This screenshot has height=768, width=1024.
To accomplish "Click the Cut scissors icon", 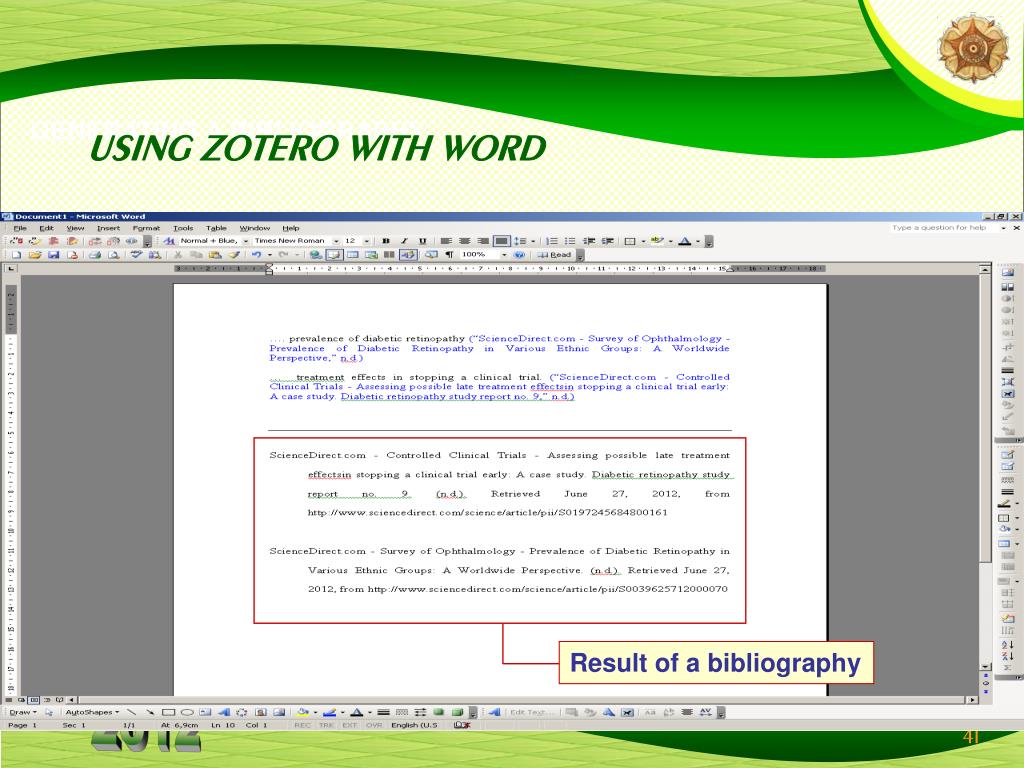I will point(177,255).
